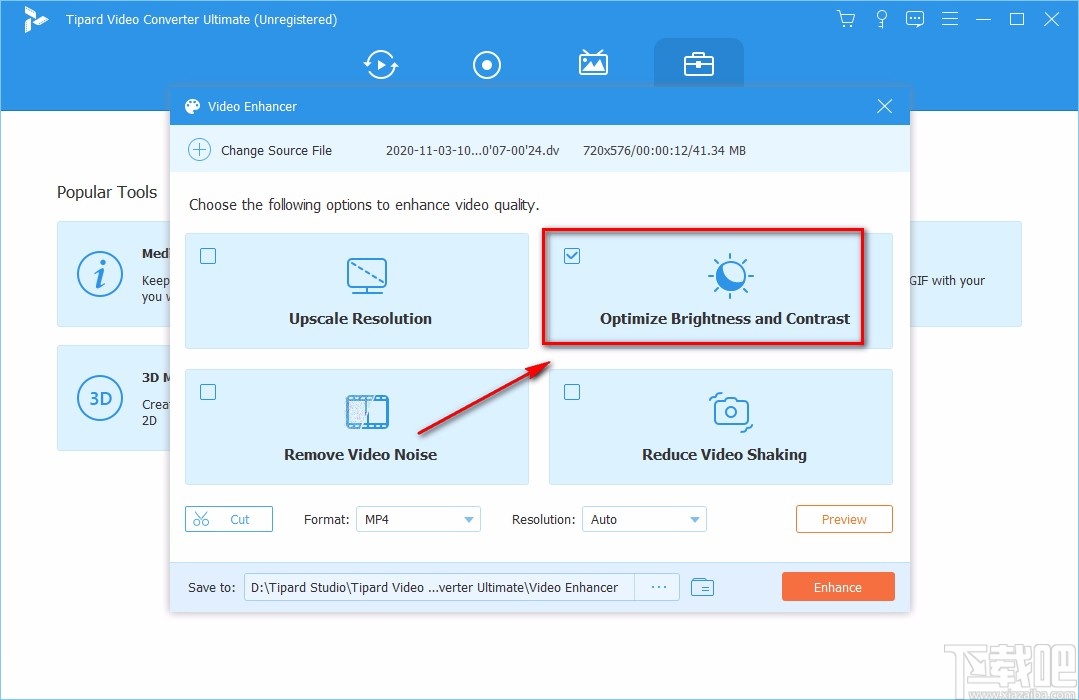Click the Media info 'i' icon in main window
This screenshot has width=1079, height=700.
[100, 274]
